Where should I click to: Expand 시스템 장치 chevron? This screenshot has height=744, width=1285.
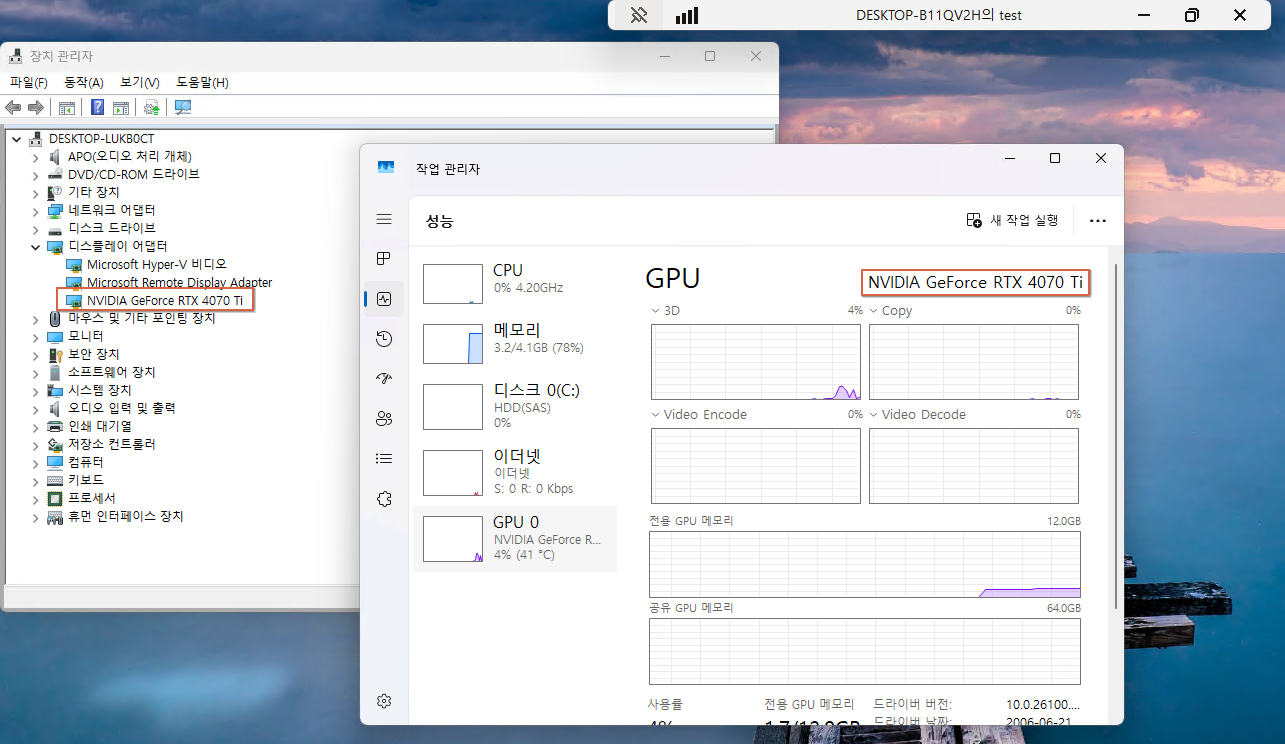pyautogui.click(x=36, y=390)
